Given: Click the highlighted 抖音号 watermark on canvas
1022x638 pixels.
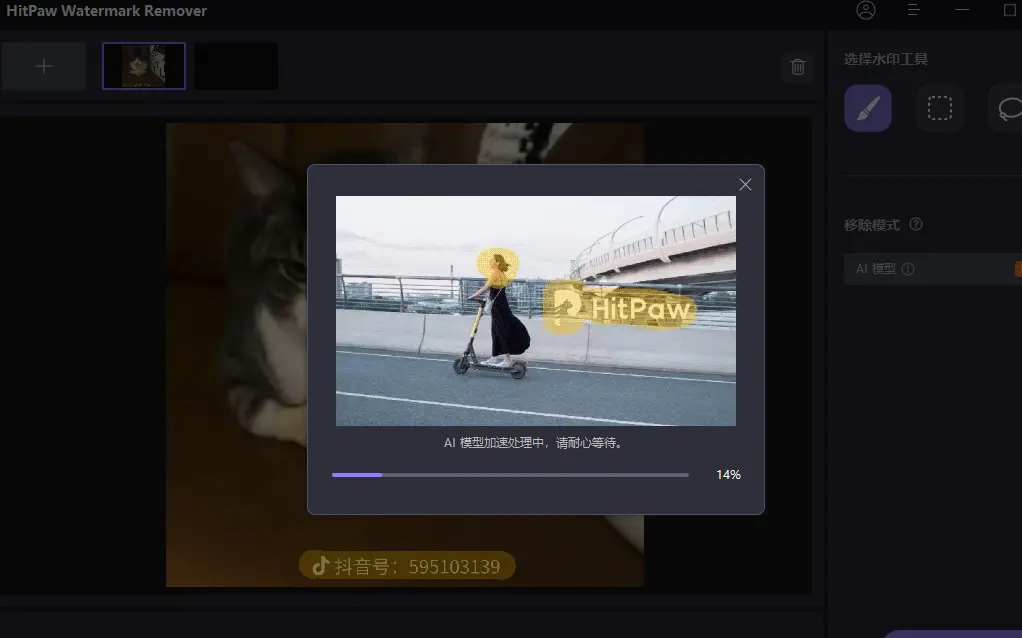Looking at the screenshot, I should click(x=406, y=566).
